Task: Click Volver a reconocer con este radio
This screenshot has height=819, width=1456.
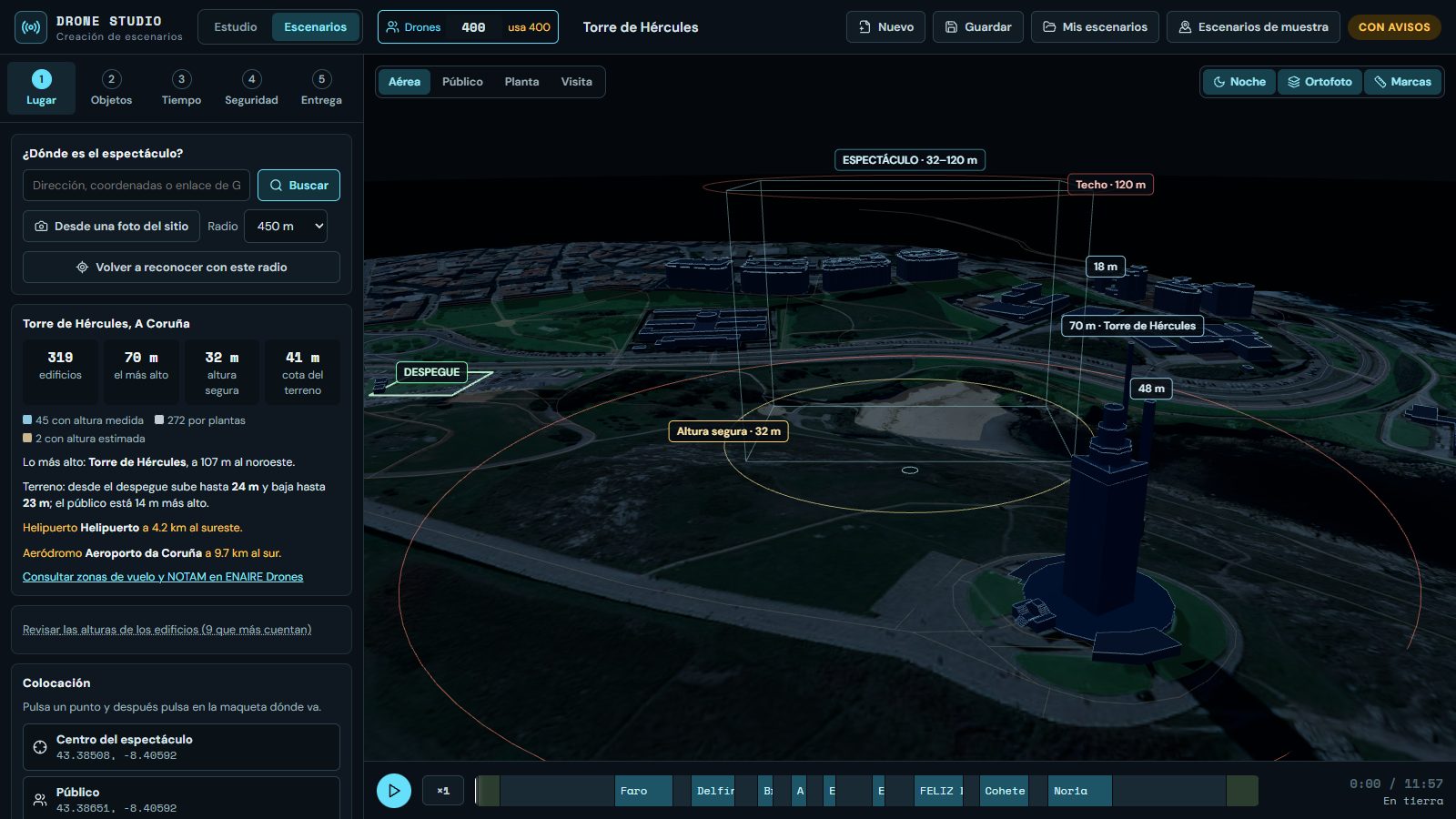Action: point(181,268)
